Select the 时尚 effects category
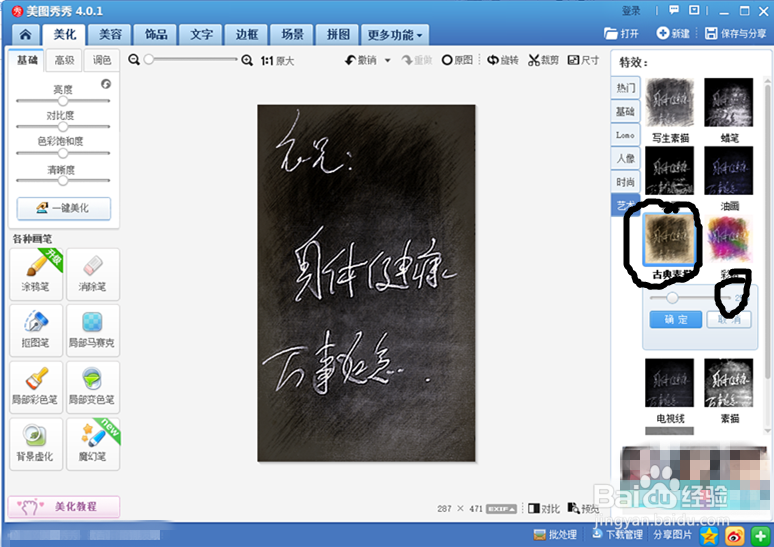 coord(625,182)
